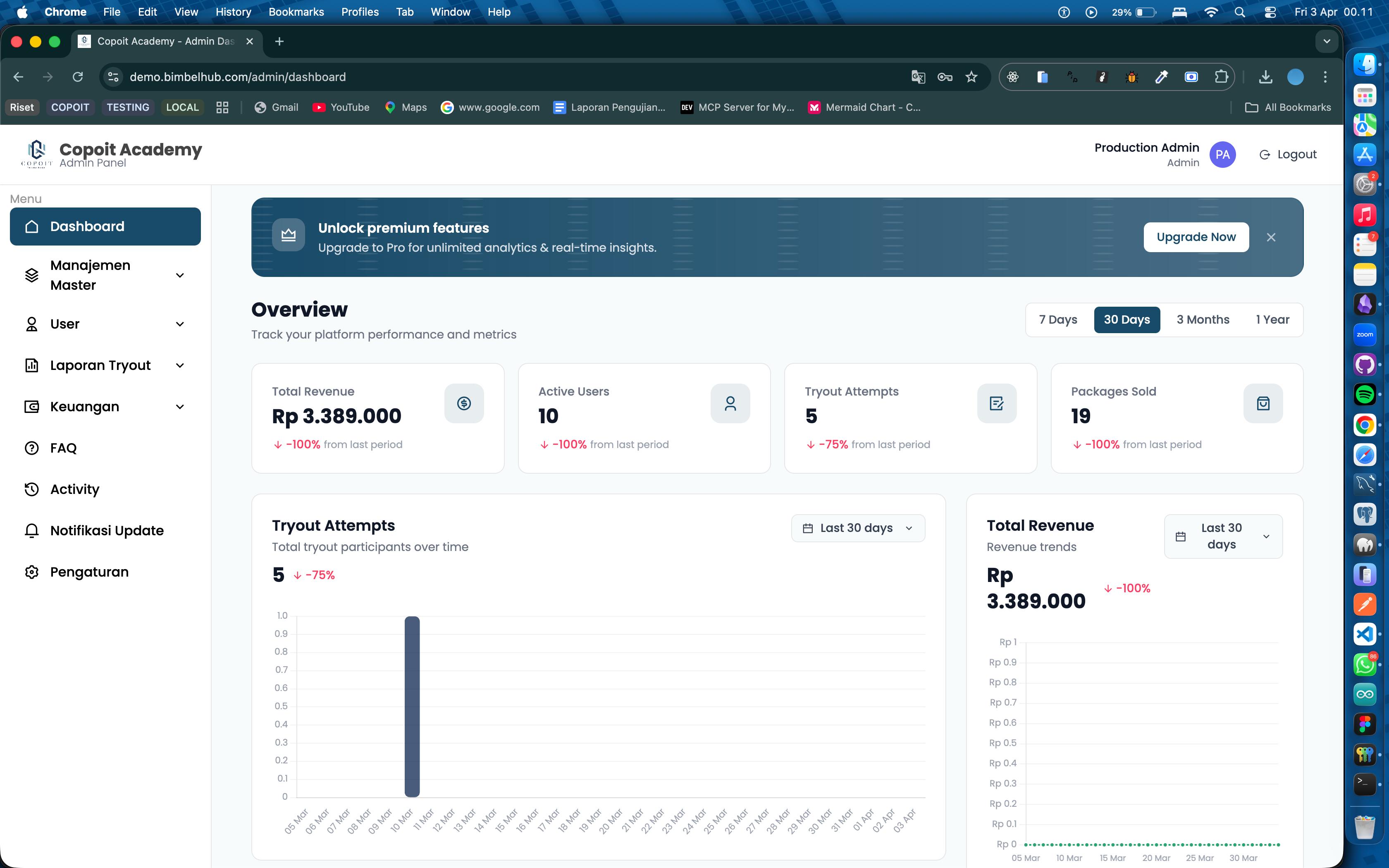
Task: Open Pengaturan settings in sidebar
Action: point(89,572)
